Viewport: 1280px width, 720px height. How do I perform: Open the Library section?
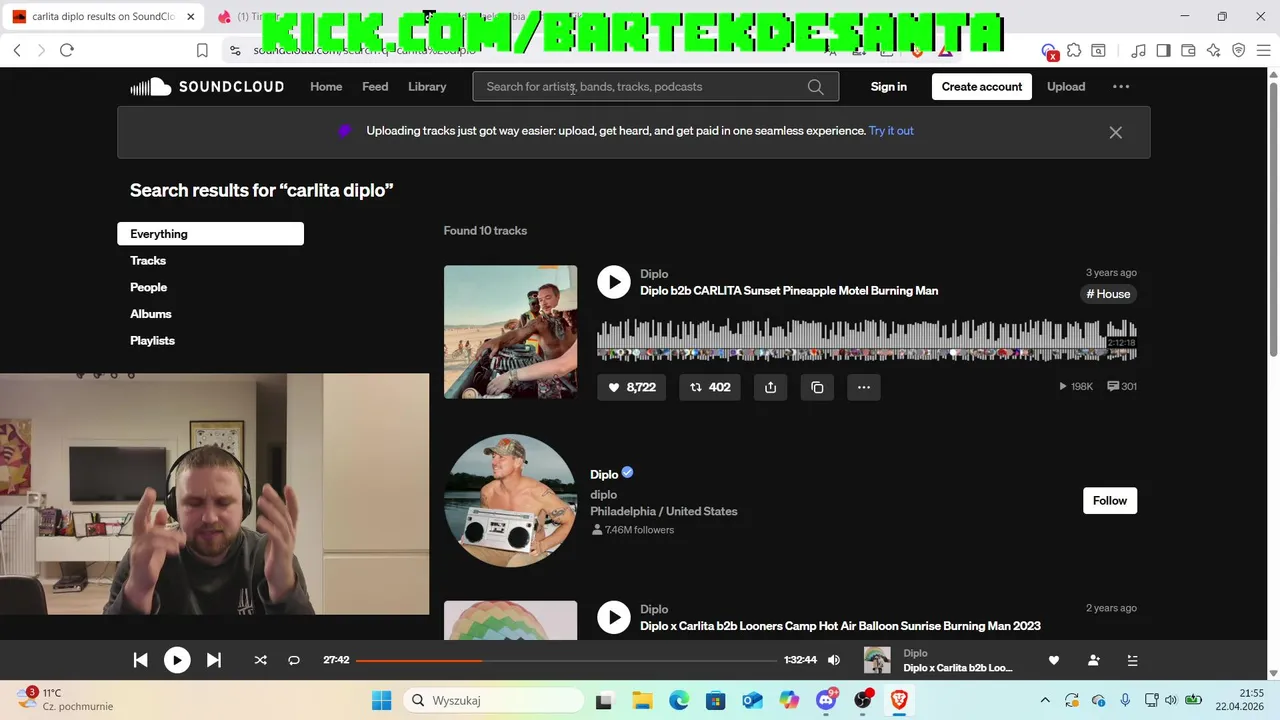click(427, 87)
